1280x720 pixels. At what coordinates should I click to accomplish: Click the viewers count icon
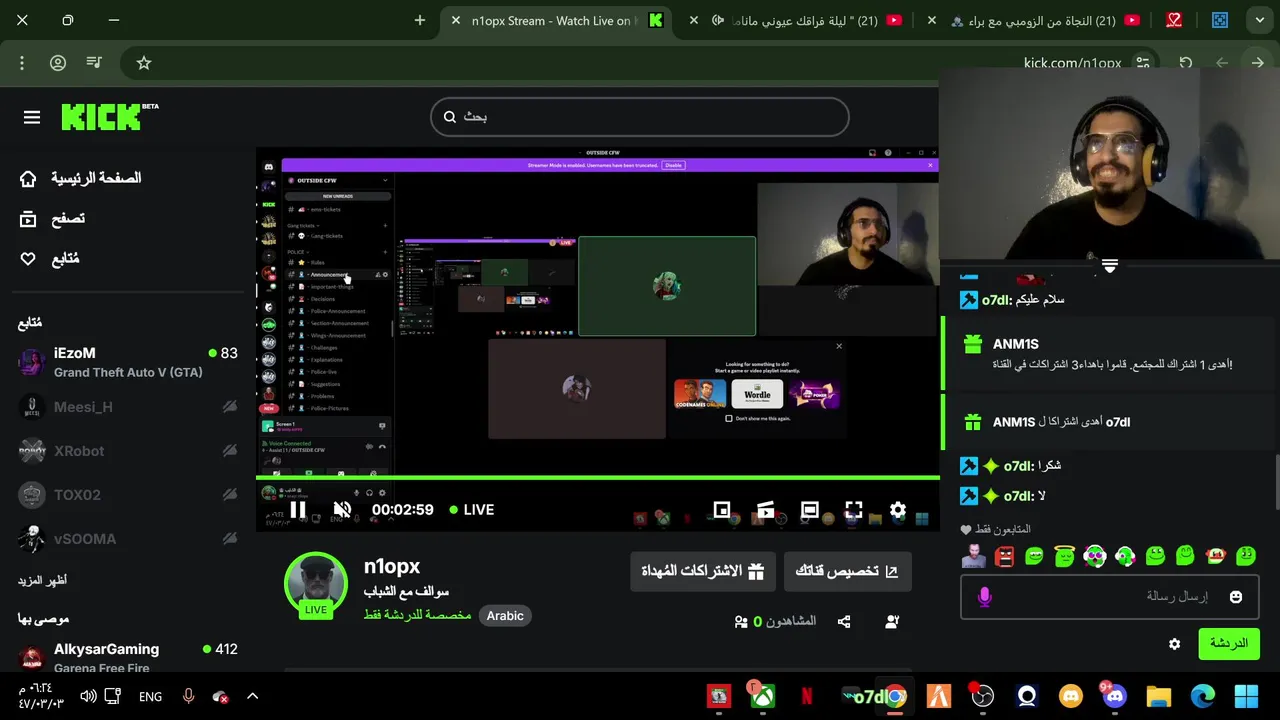[741, 622]
